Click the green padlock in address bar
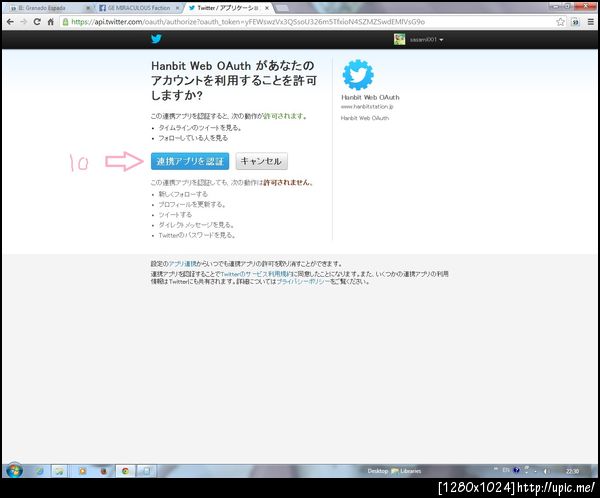Screen dimensions: 600x498 65,22
